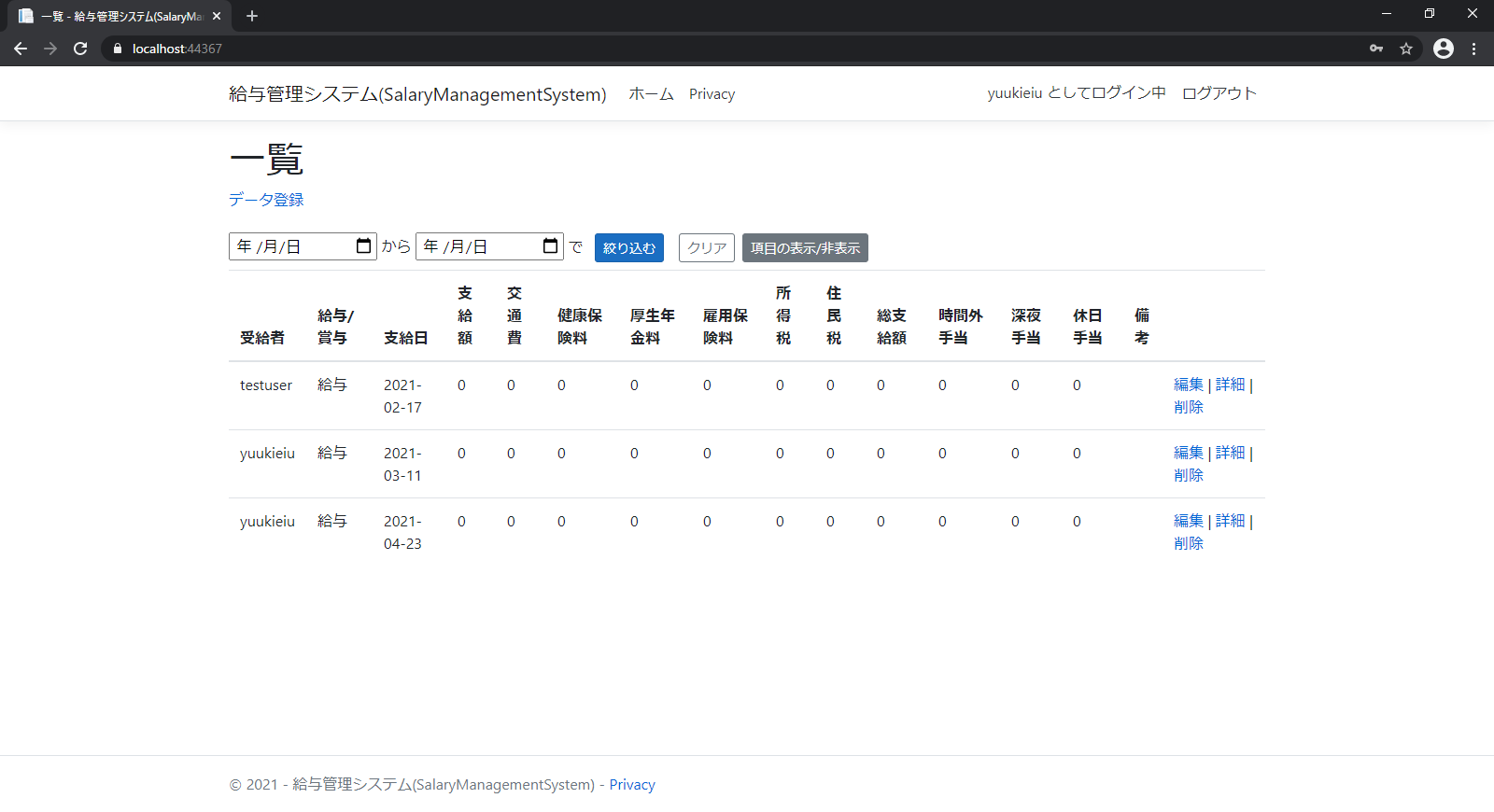Click 削除 for the 2021-03-11 row
The height and width of the screenshot is (812, 1494).
point(1189,475)
